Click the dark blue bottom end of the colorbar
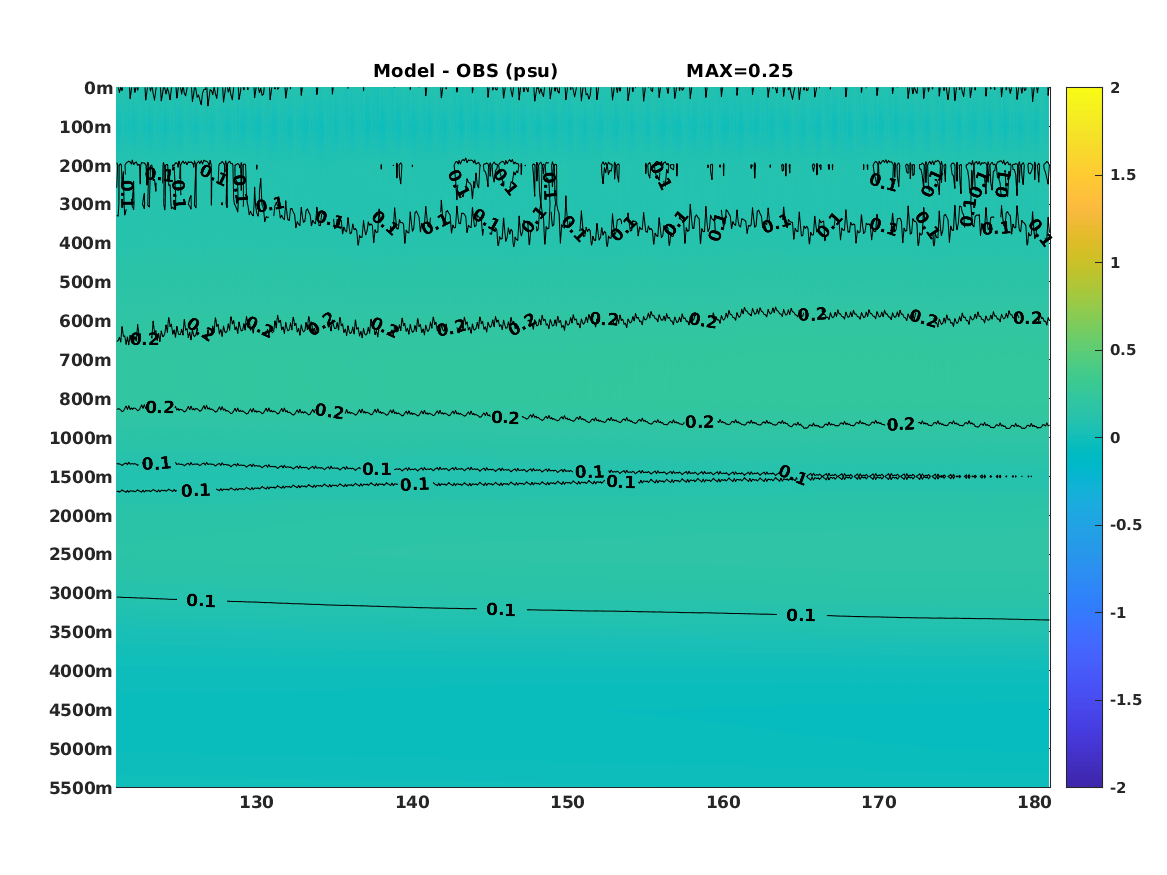The height and width of the screenshot is (875, 1167). 1084,781
